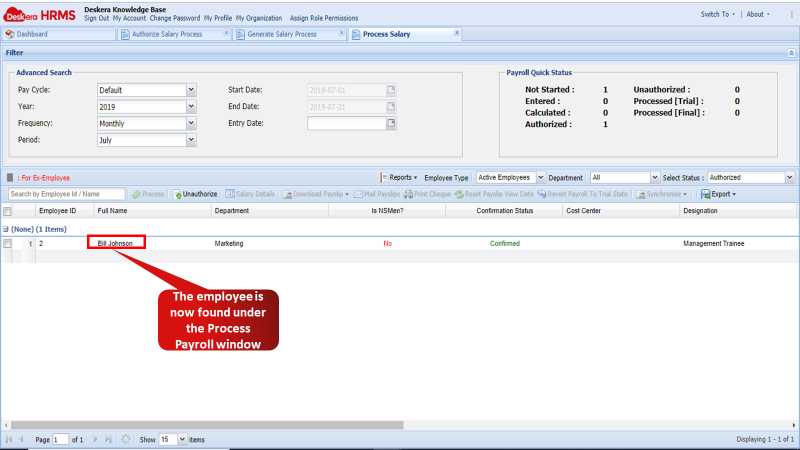Click the horizontal scrollbar of the grid
The width and height of the screenshot is (800, 450).
tap(207, 425)
